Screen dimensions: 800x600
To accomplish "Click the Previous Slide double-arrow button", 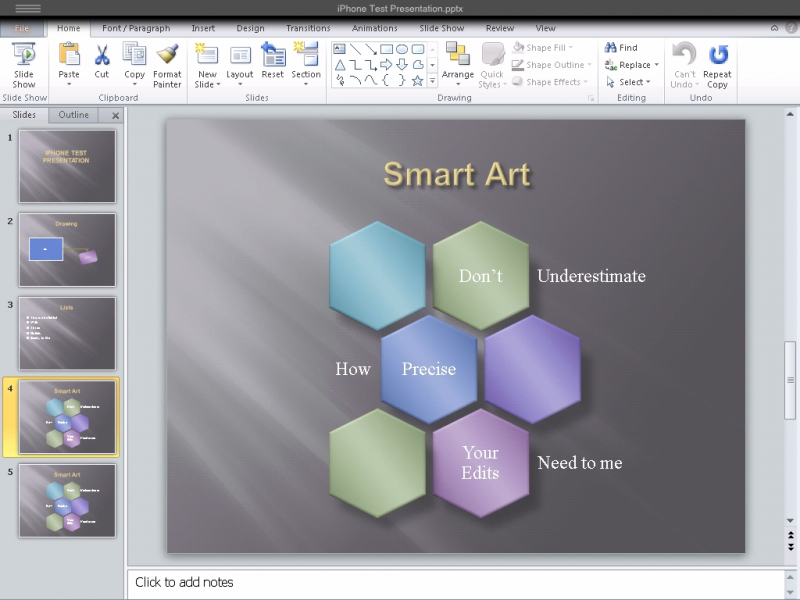I will click(790, 535).
